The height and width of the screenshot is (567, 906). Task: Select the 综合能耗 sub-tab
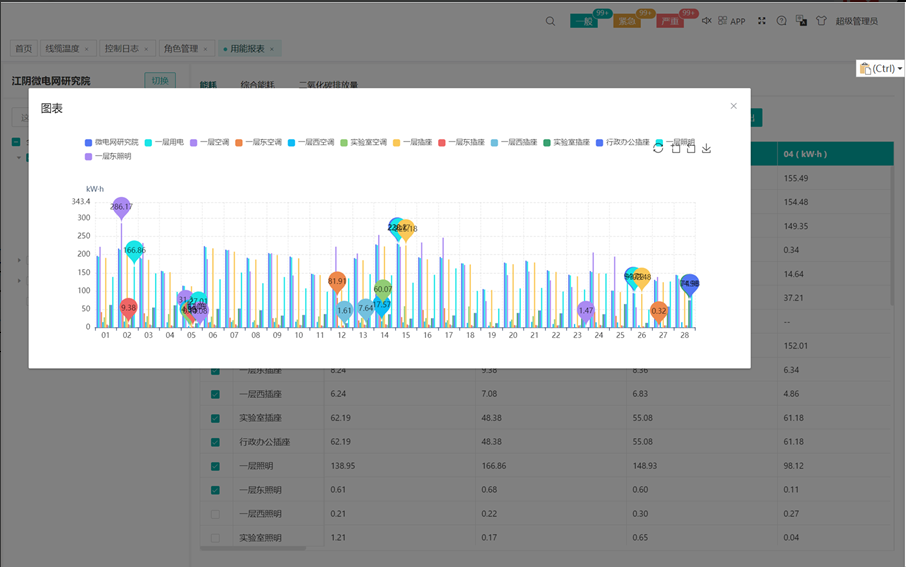(258, 84)
